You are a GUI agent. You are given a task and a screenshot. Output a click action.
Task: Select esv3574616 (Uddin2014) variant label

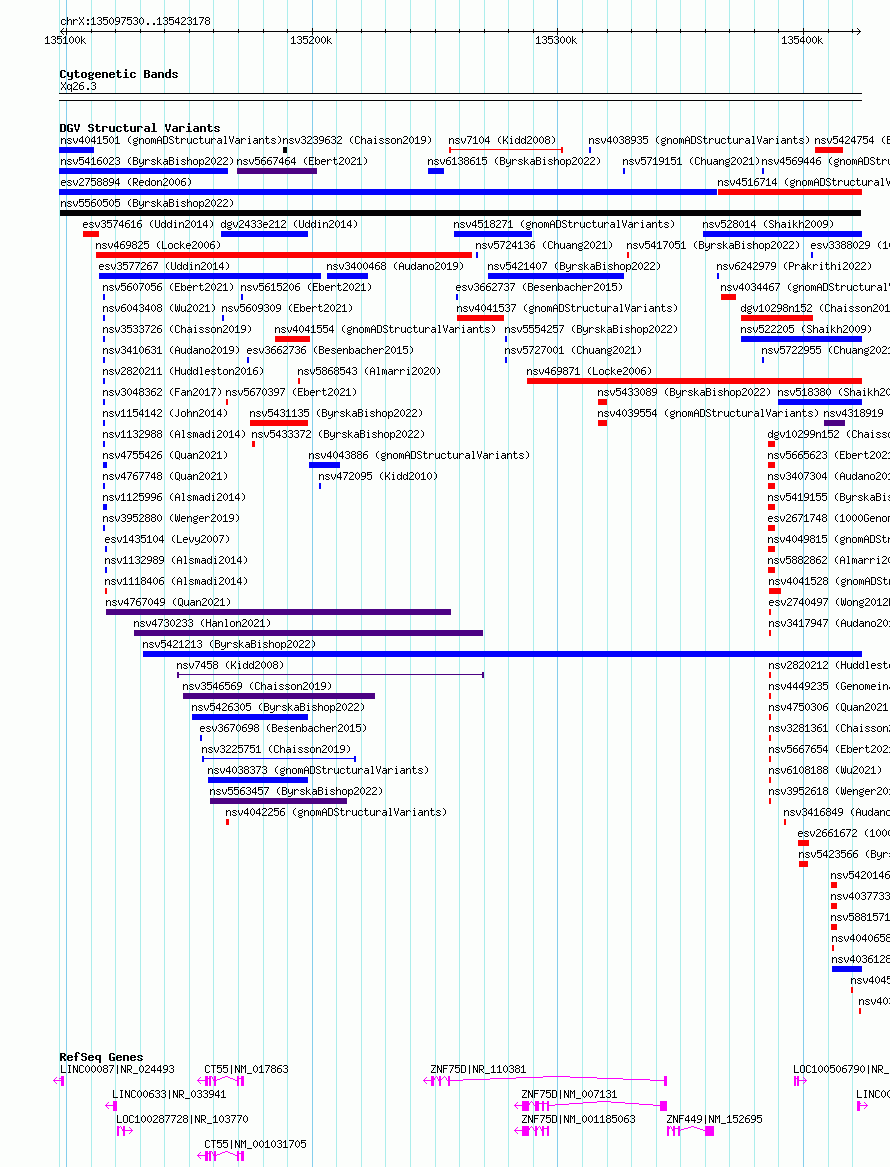(148, 225)
